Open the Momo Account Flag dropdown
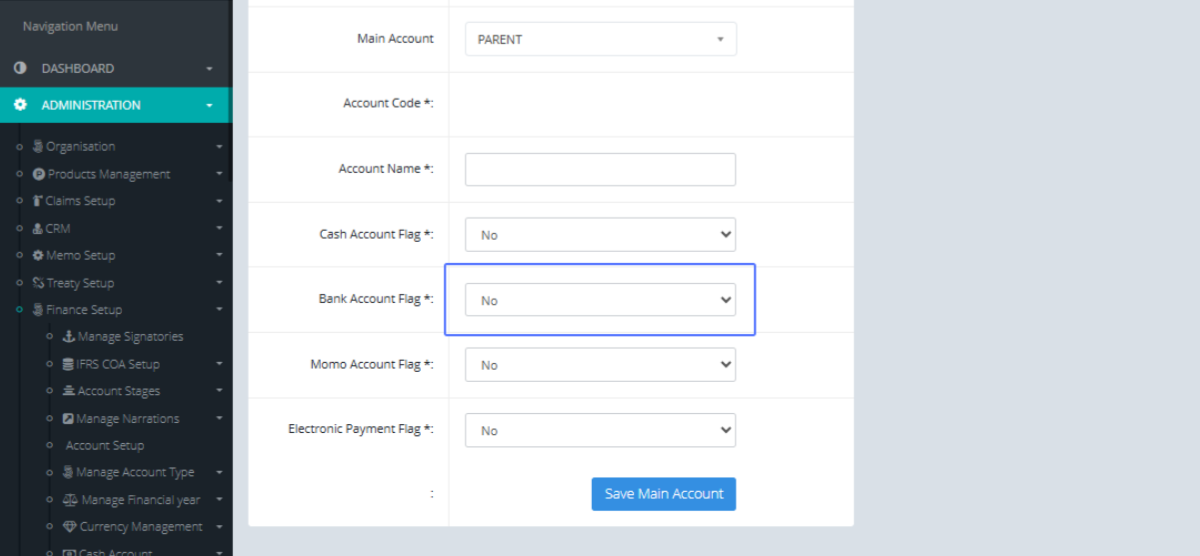1200x556 pixels. coord(600,365)
